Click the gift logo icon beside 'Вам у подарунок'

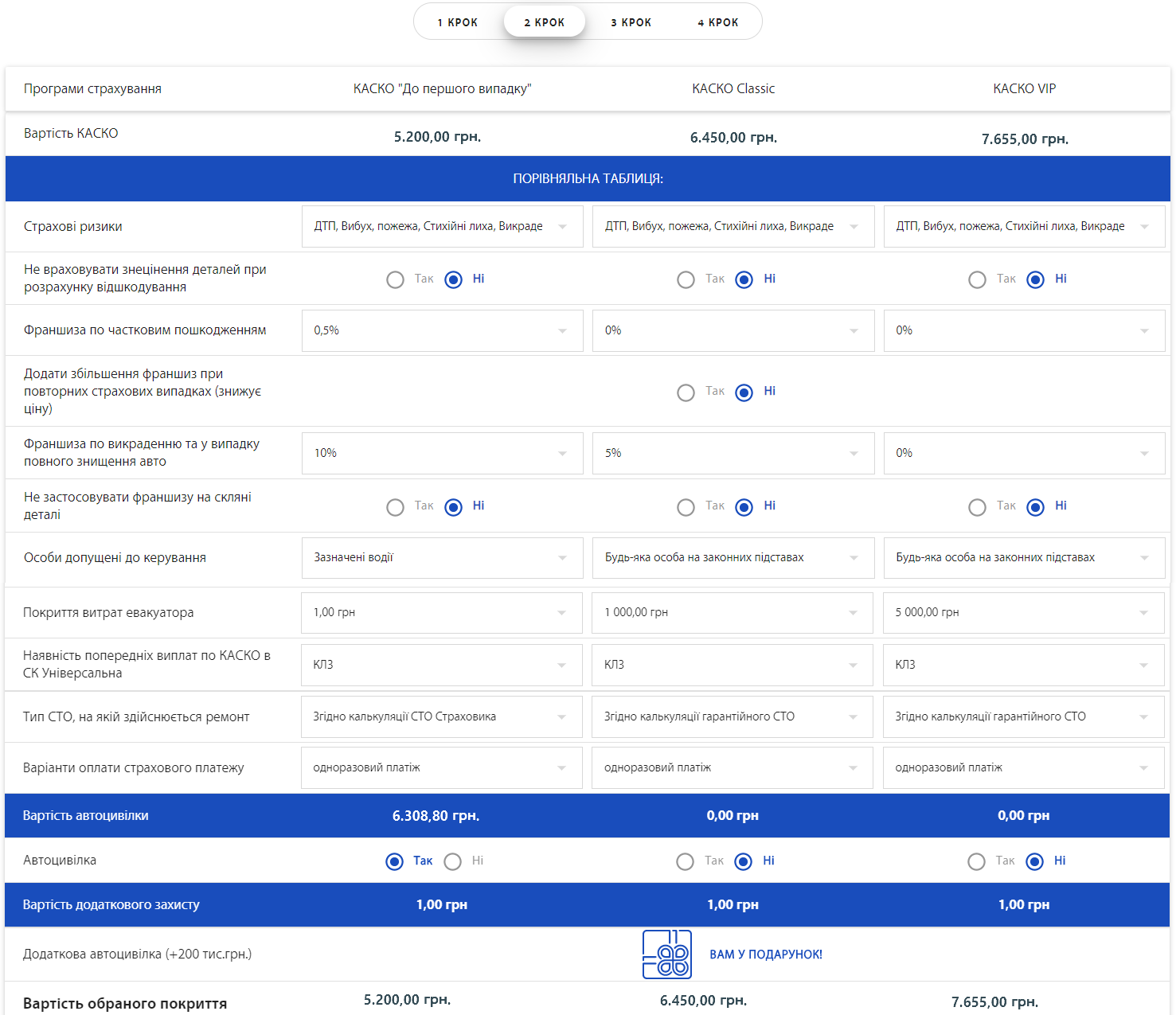(x=667, y=954)
